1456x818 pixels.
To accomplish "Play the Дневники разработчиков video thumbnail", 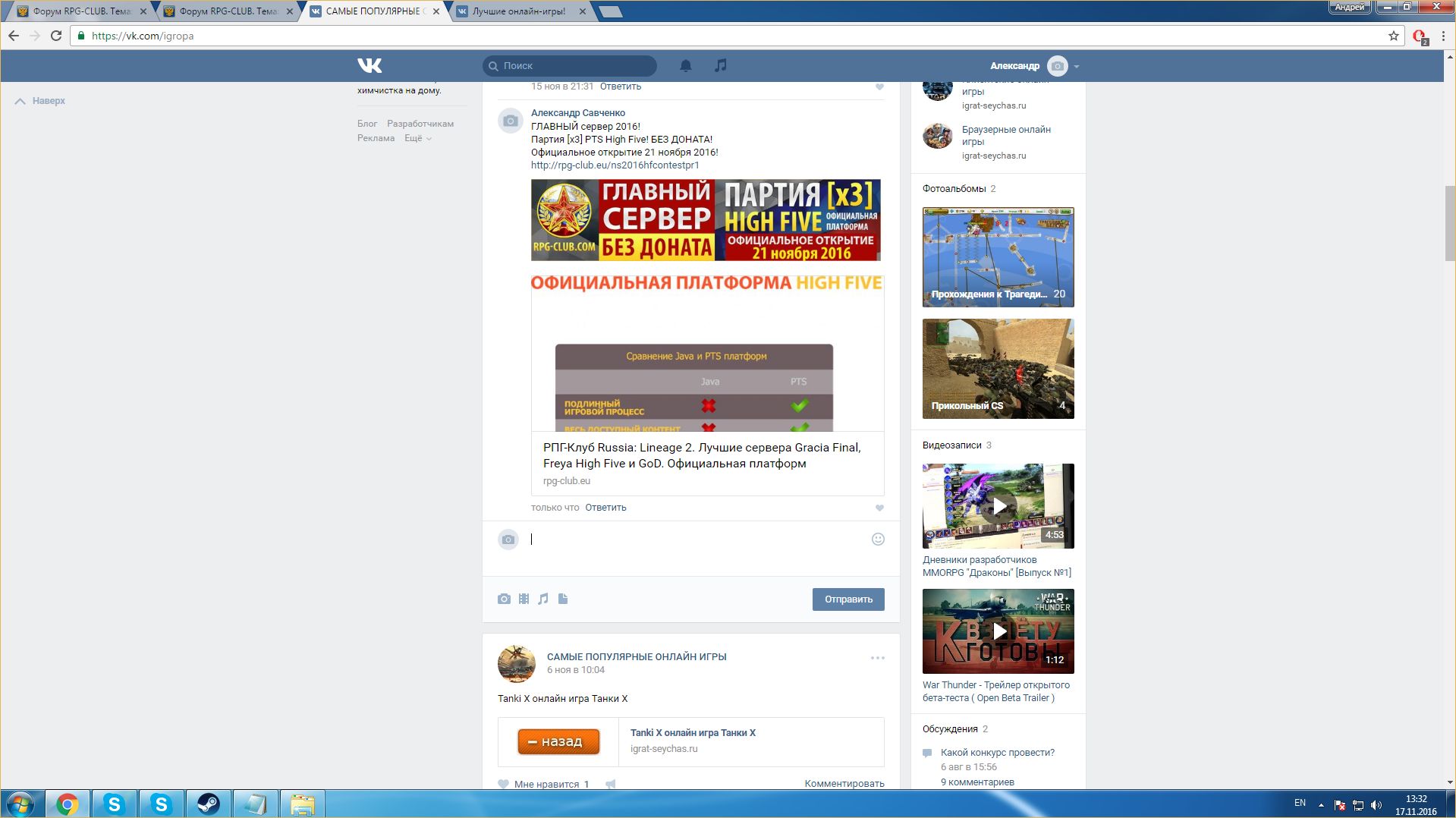I will click(998, 506).
